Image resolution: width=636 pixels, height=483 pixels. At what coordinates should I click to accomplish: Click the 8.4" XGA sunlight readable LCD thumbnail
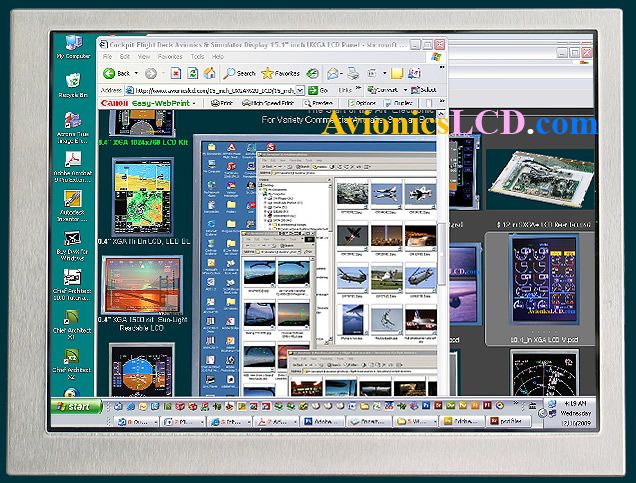coord(141,283)
